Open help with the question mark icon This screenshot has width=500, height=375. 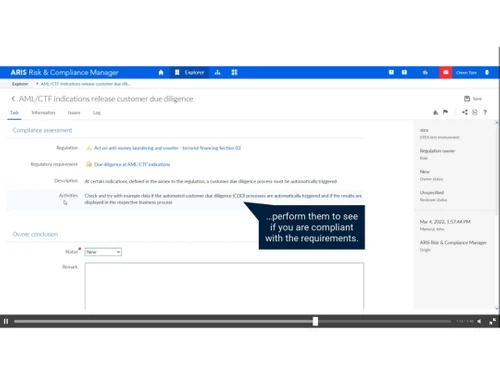(485, 112)
